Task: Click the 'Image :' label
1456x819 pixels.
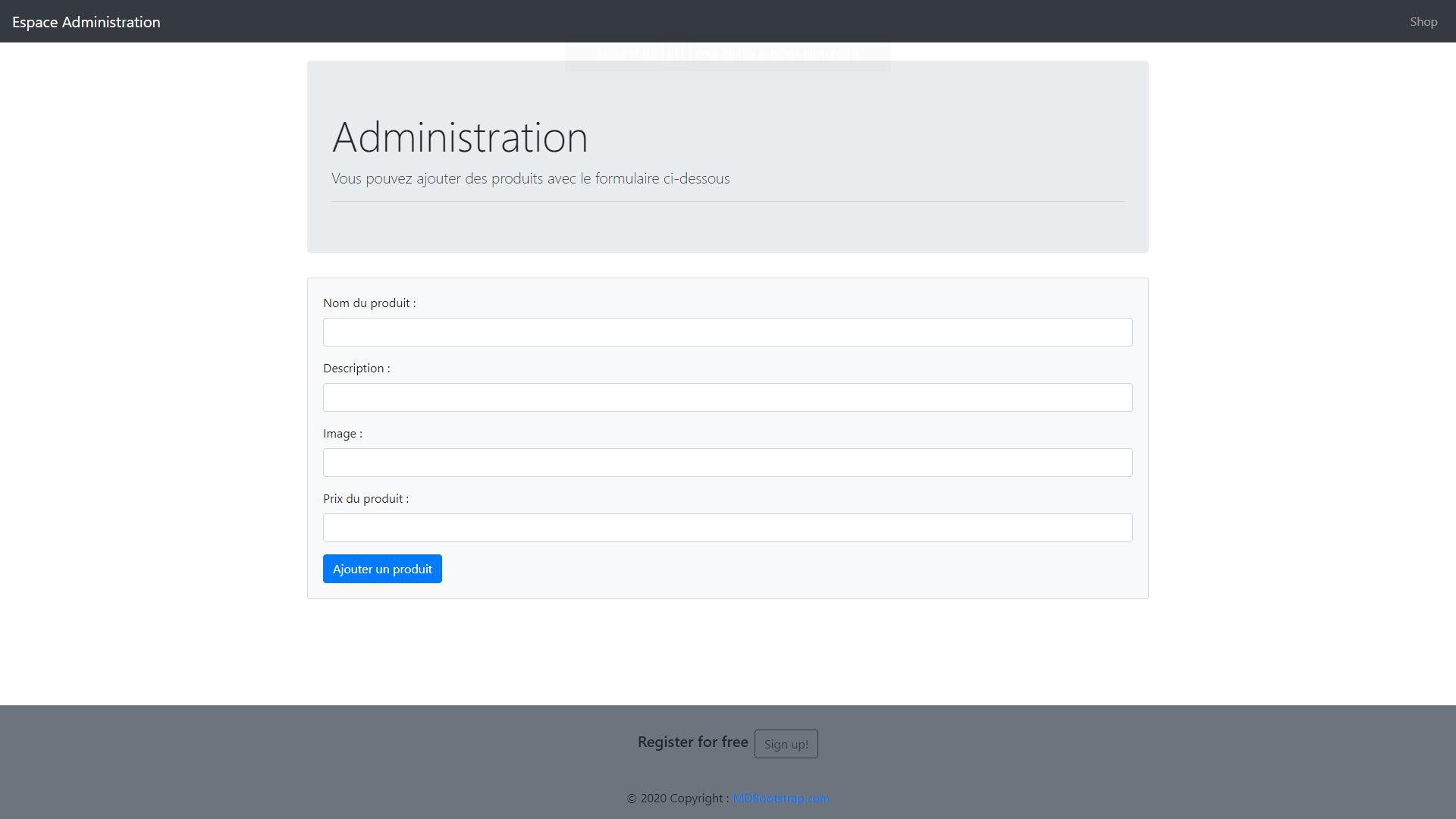Action: (343, 434)
